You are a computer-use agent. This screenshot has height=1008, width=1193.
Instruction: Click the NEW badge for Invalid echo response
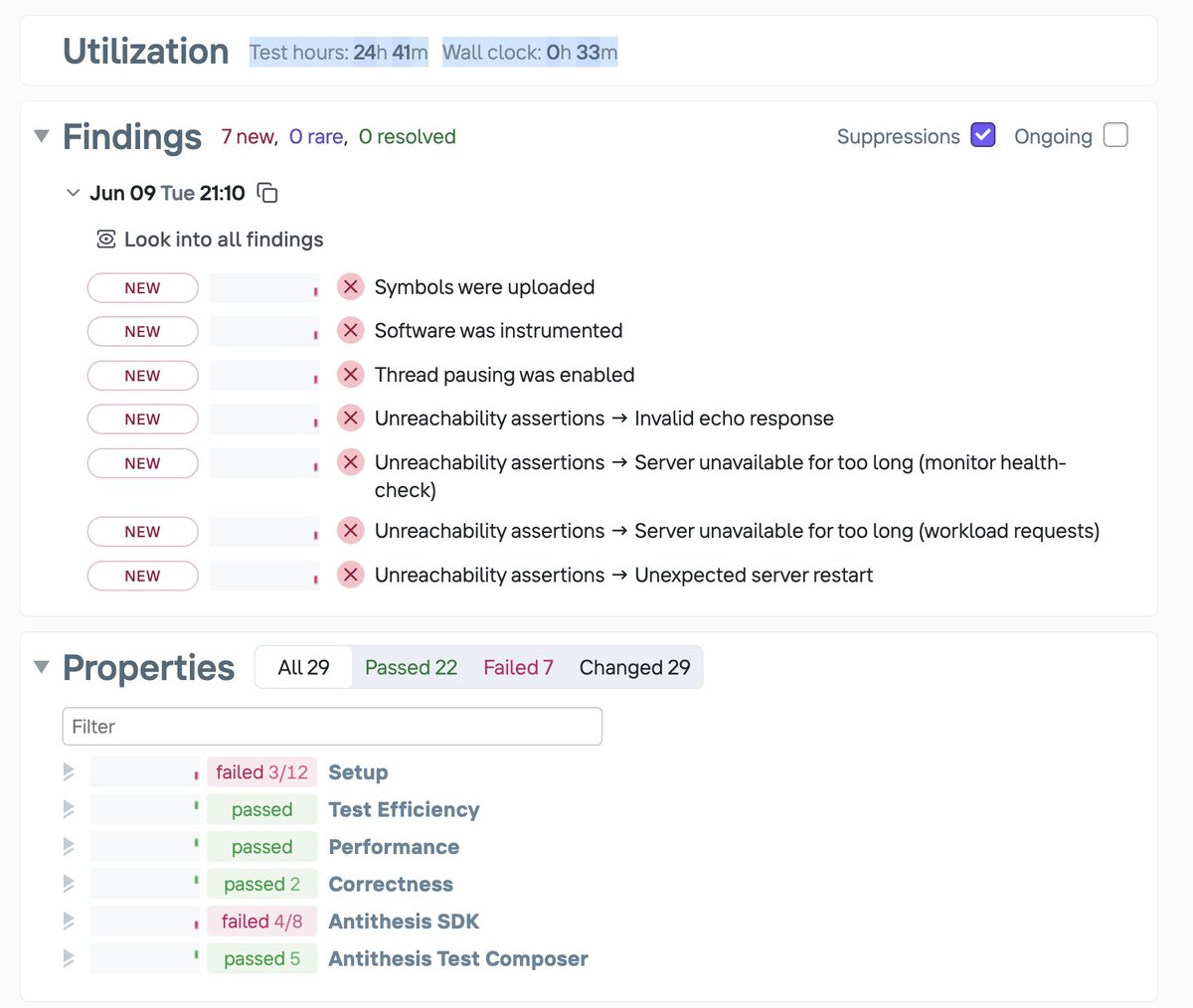[142, 420]
